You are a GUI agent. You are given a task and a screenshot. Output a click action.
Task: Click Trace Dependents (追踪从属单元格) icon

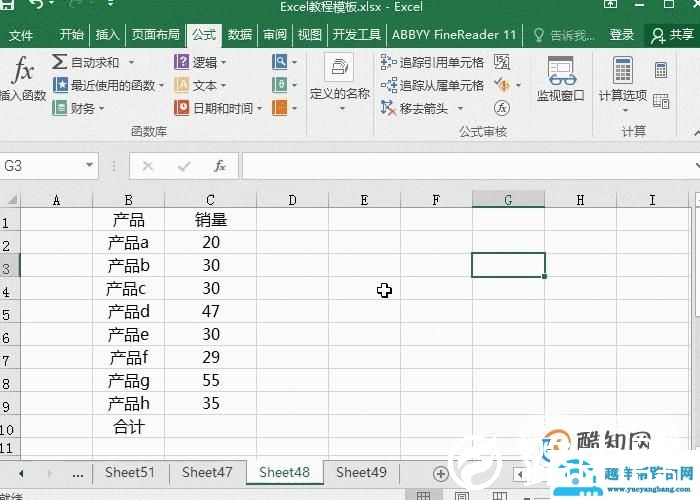(389, 85)
